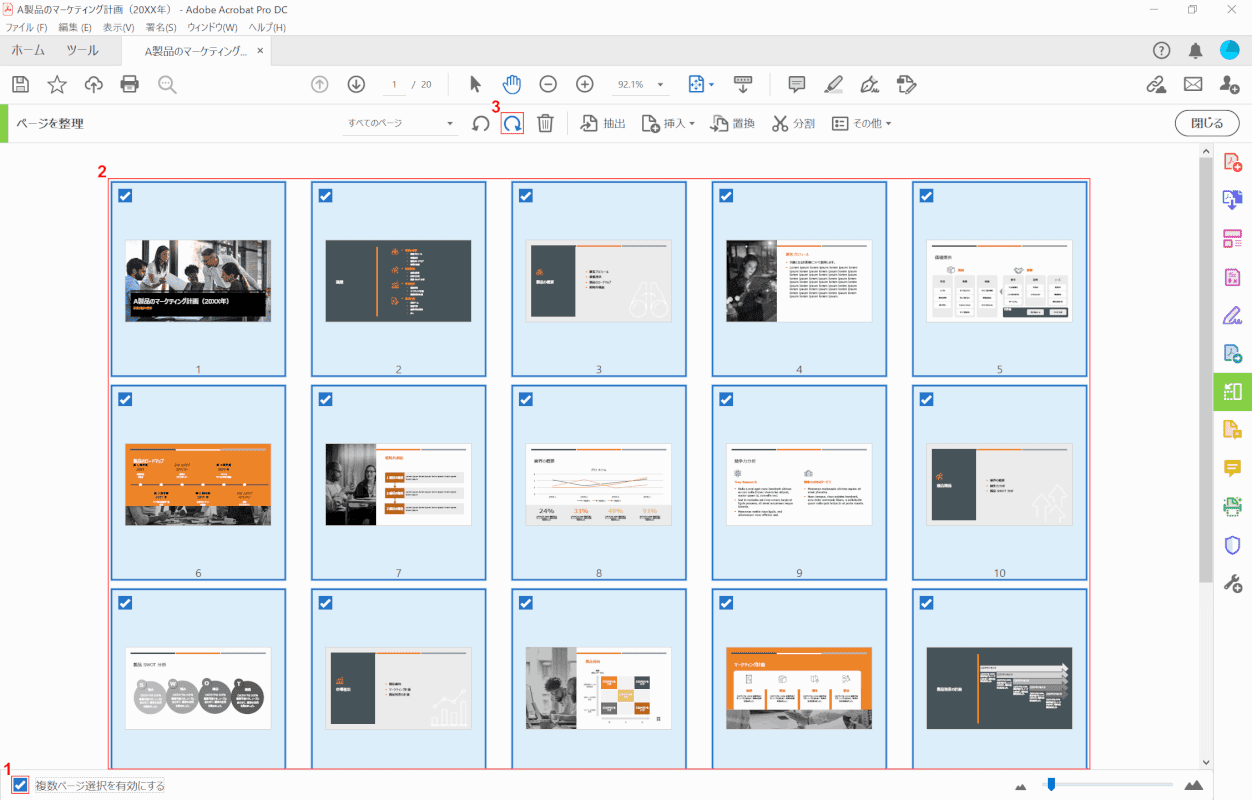Open Fill & Sign pen sidebar tool
Screen dimensions: 1252x800
1232,315
